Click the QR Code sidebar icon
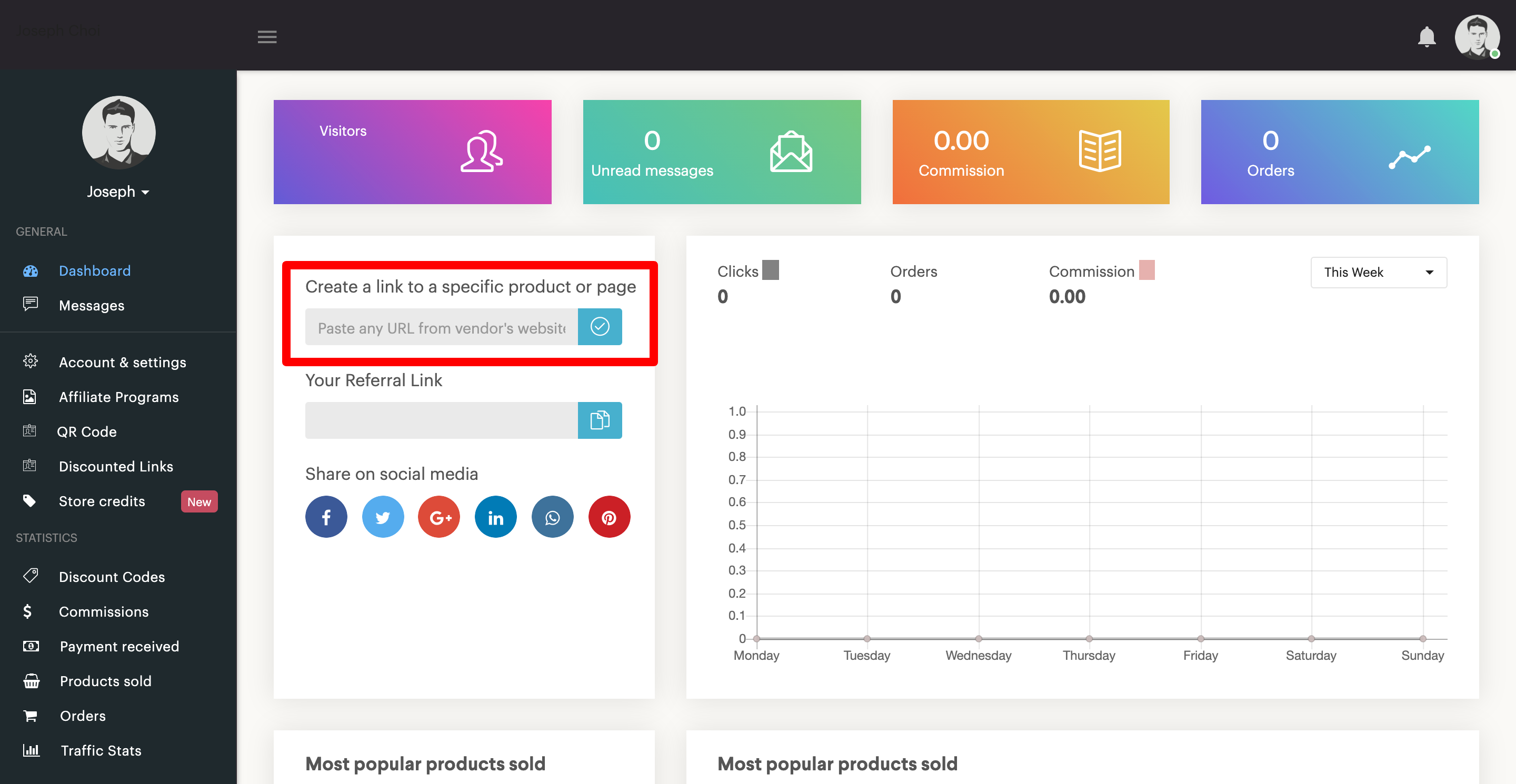1516x784 pixels. 29,431
